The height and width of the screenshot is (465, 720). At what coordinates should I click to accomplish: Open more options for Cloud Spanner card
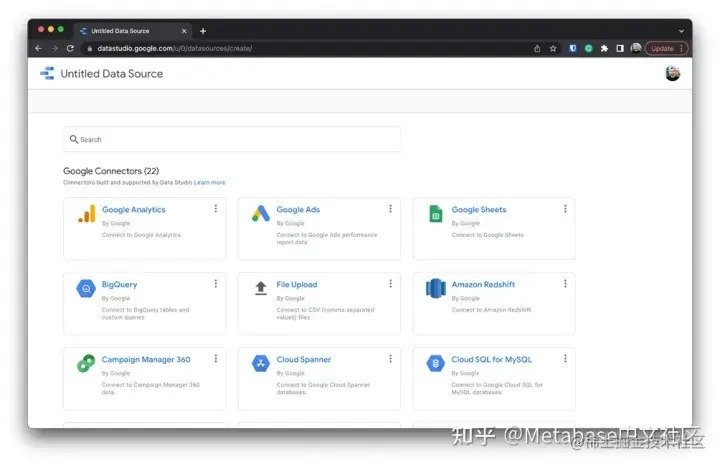click(x=390, y=359)
